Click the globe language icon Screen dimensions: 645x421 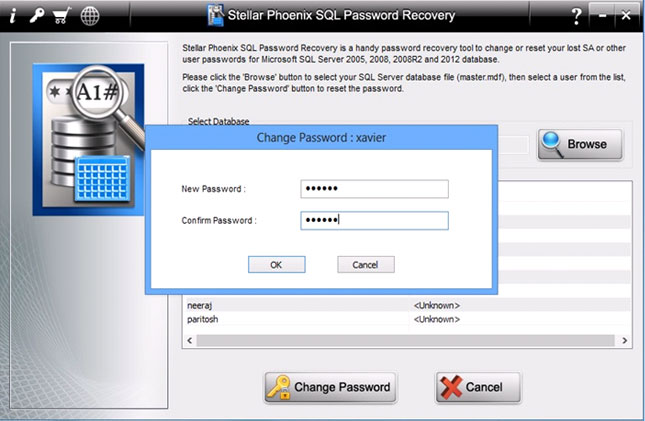click(x=90, y=16)
